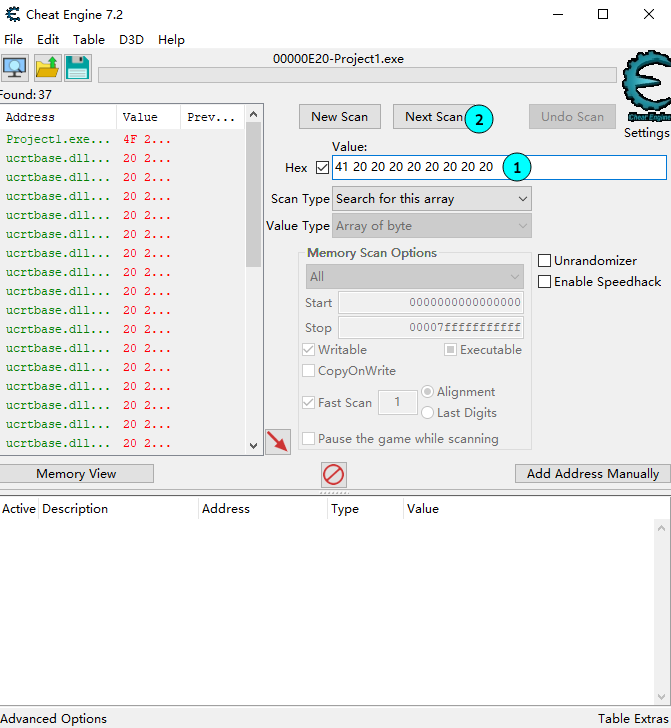The image size is (671, 728).
Task: Select the Alignment radio button
Action: click(427, 392)
